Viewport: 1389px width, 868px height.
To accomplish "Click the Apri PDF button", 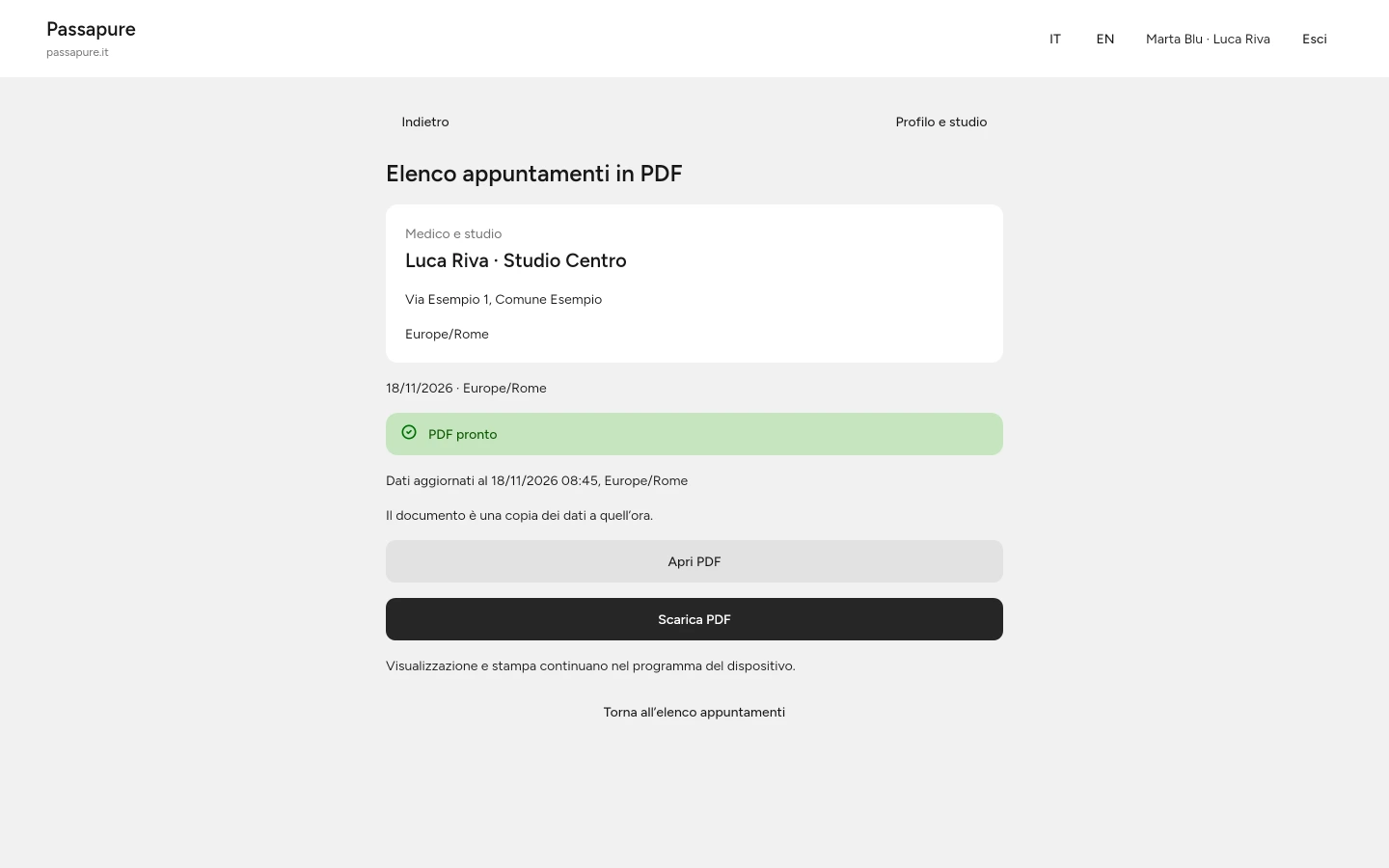I will pyautogui.click(x=694, y=561).
